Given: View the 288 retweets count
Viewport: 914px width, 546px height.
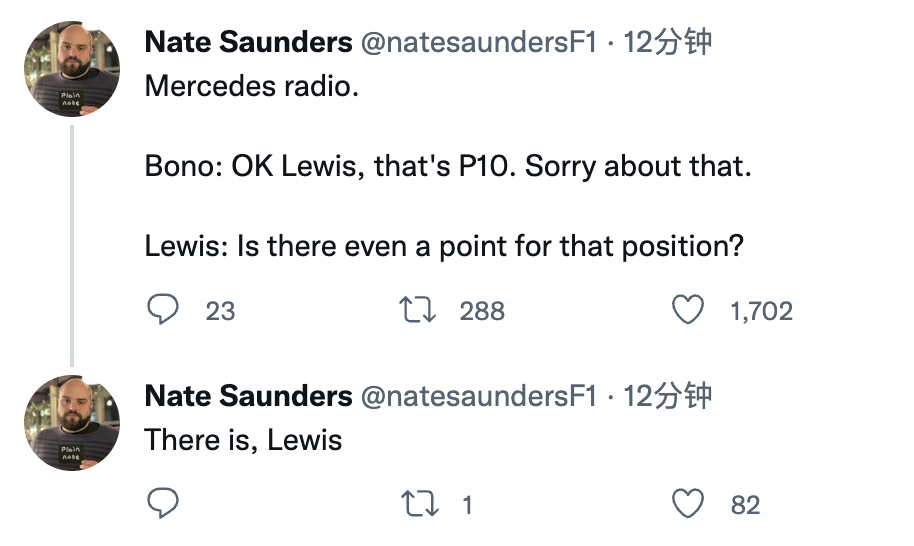Looking at the screenshot, I should pyautogui.click(x=482, y=311).
